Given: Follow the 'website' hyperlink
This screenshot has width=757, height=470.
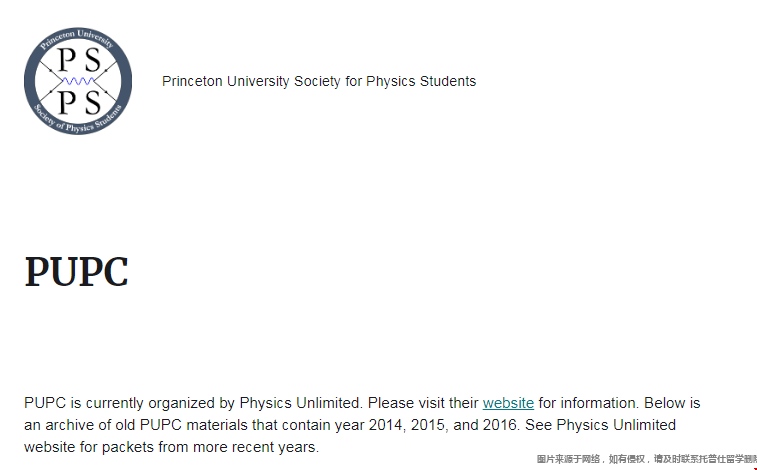Looking at the screenshot, I should (508, 403).
